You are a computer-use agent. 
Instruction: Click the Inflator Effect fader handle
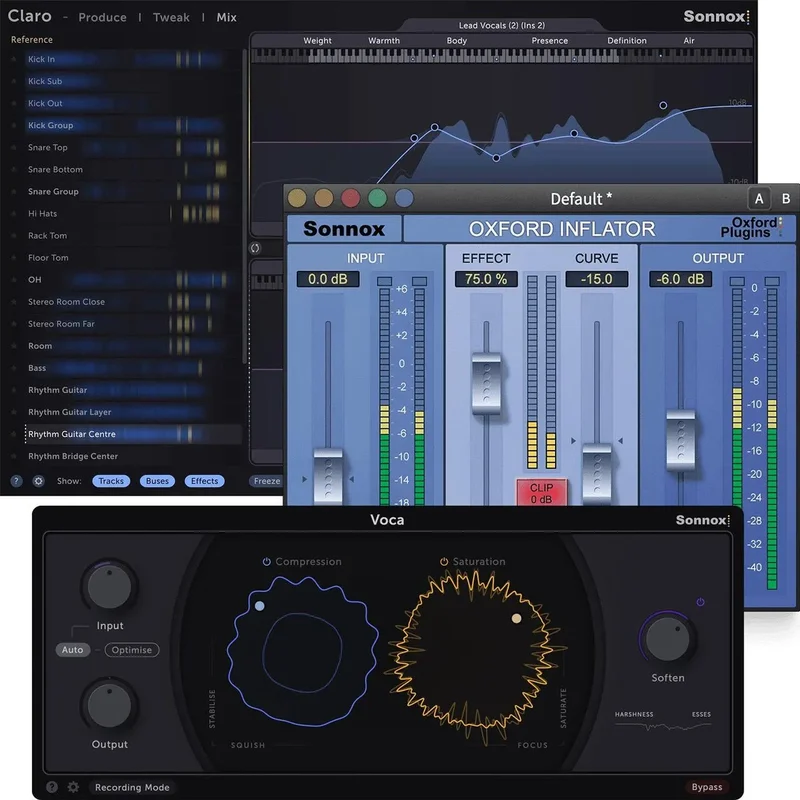point(486,383)
